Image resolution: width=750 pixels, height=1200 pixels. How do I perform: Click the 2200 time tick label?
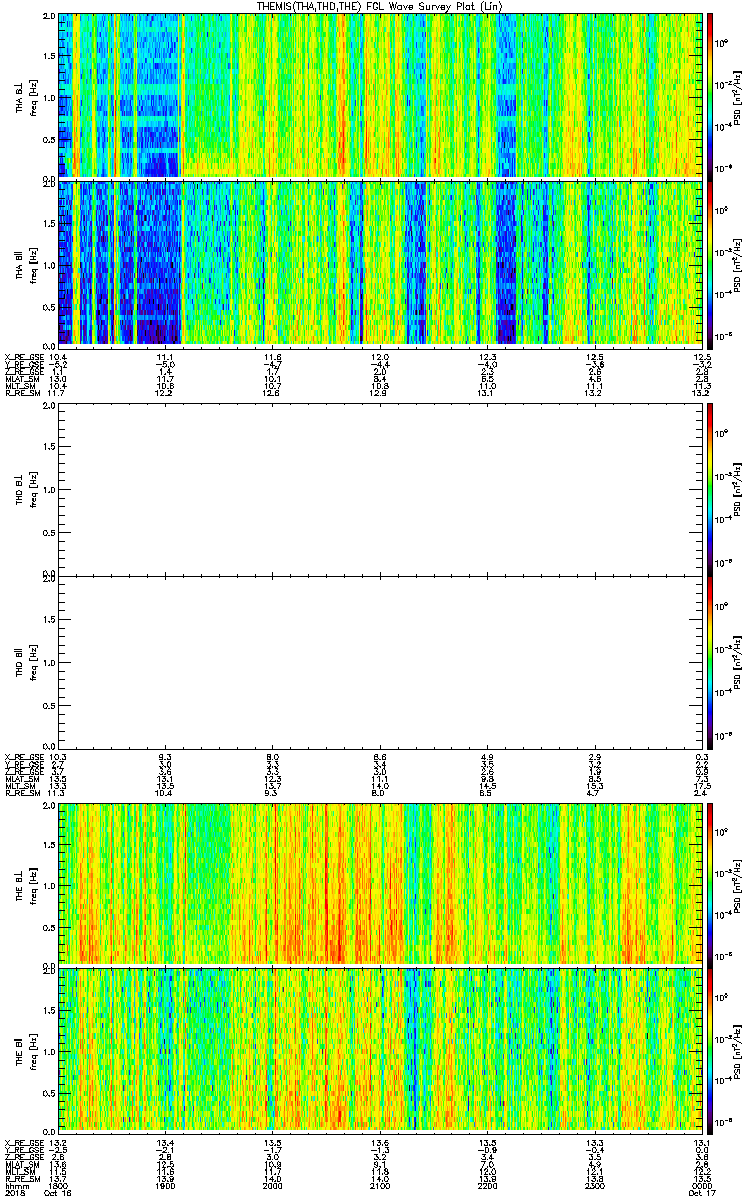click(487, 1184)
